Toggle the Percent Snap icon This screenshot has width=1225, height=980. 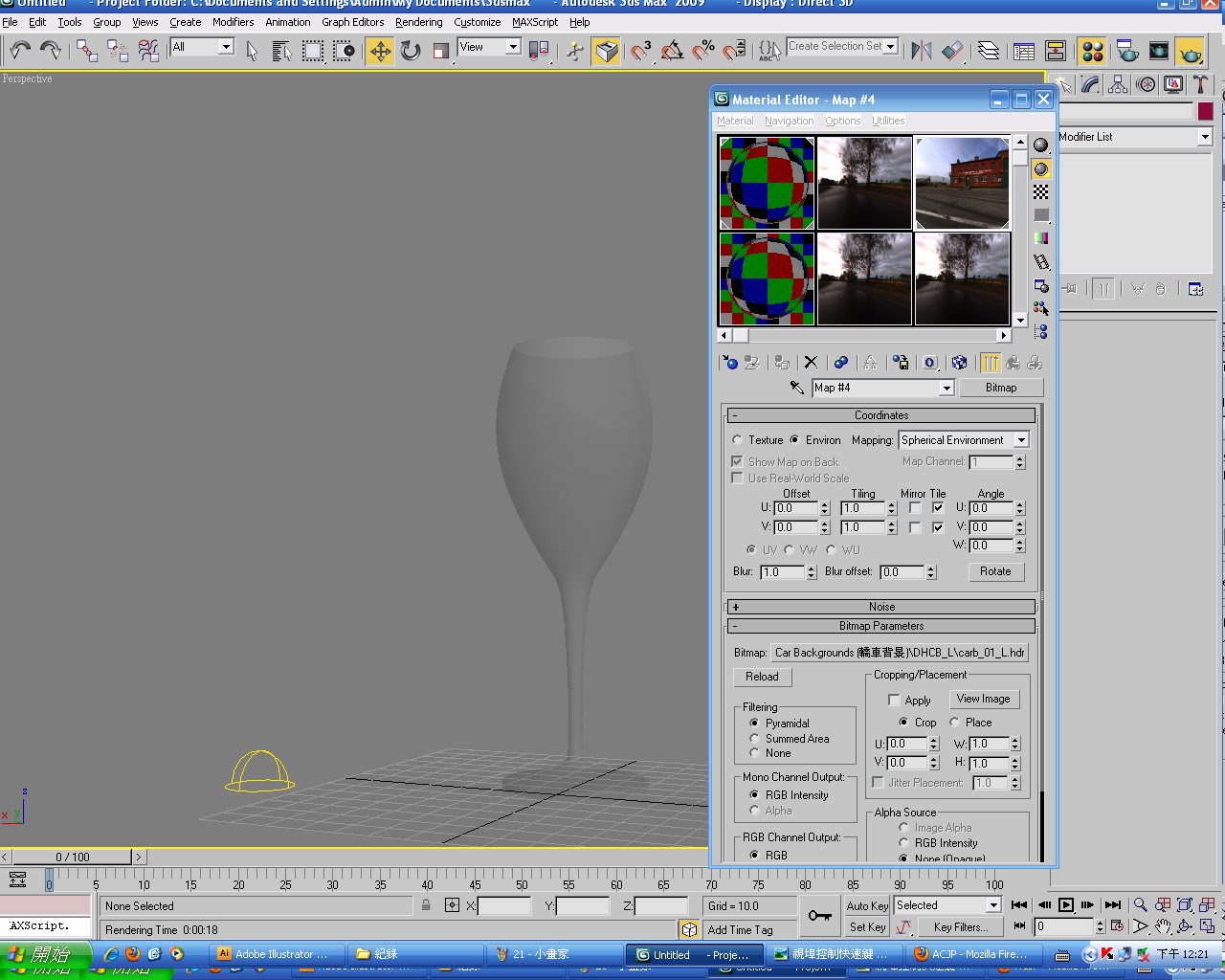tap(703, 51)
